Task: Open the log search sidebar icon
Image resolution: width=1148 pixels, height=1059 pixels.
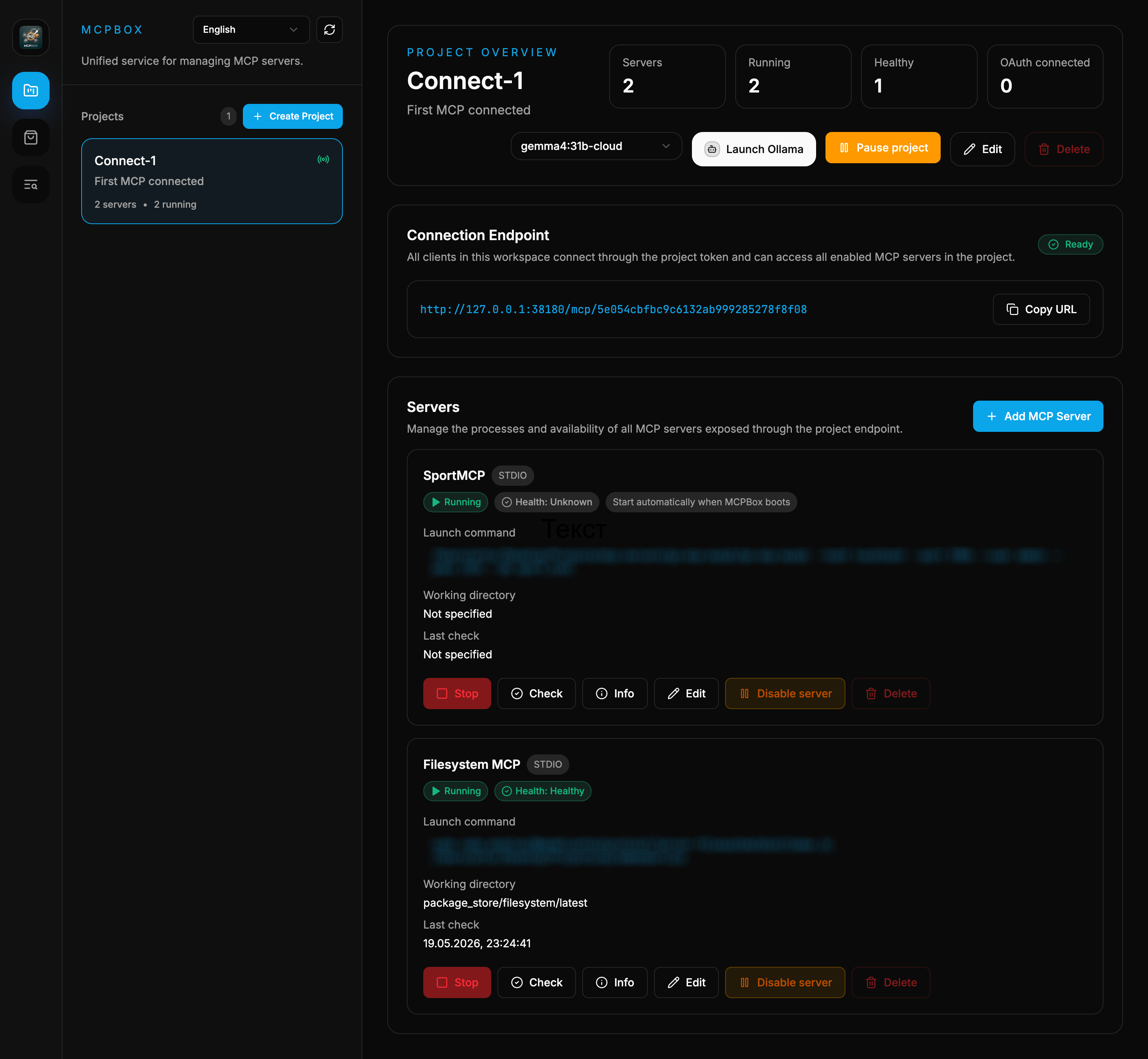Action: click(x=30, y=185)
